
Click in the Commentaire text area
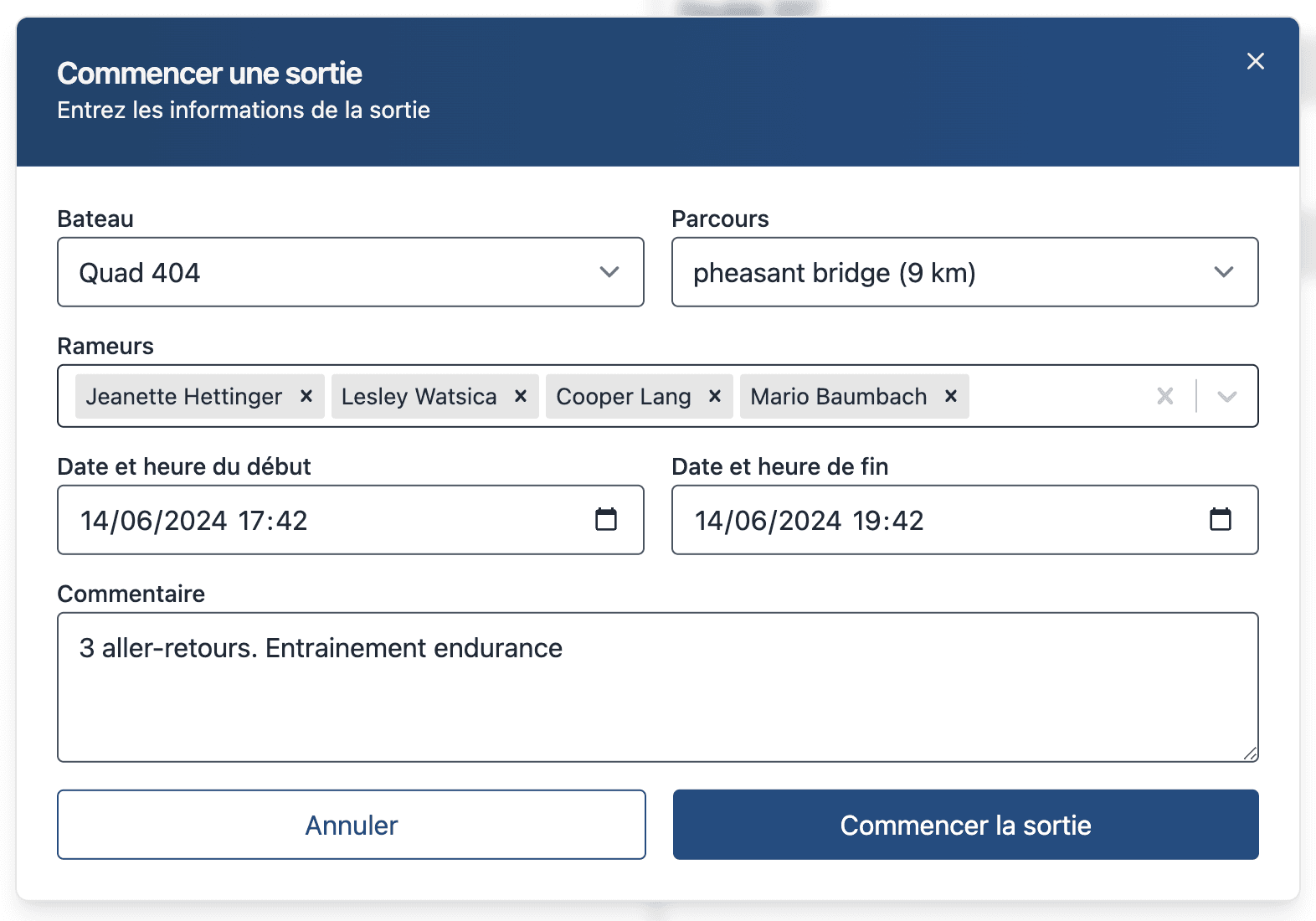[x=657, y=695]
